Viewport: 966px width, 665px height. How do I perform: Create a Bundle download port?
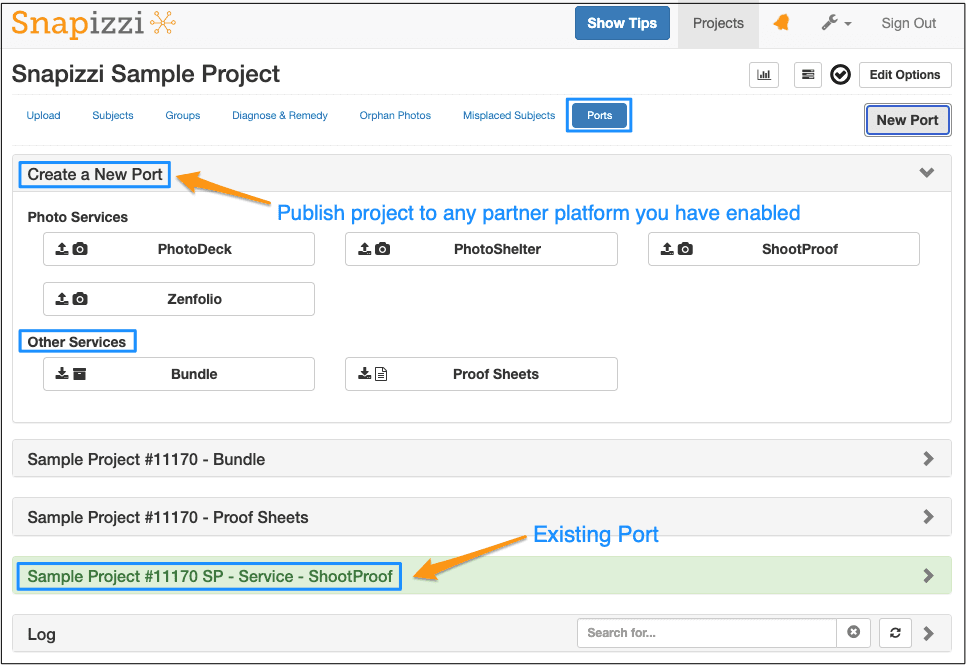pos(179,374)
